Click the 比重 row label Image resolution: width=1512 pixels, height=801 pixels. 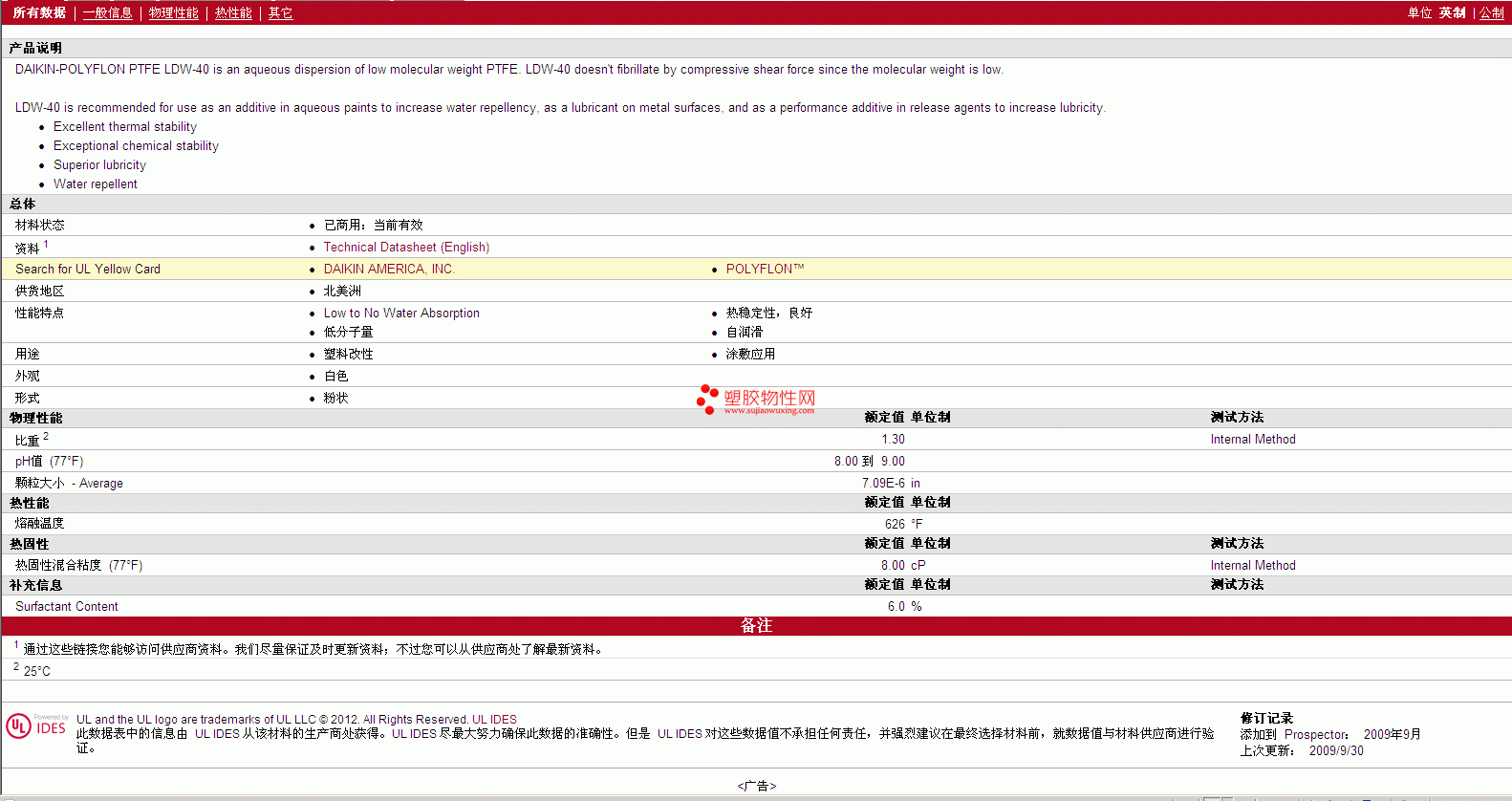pyautogui.click(x=28, y=440)
